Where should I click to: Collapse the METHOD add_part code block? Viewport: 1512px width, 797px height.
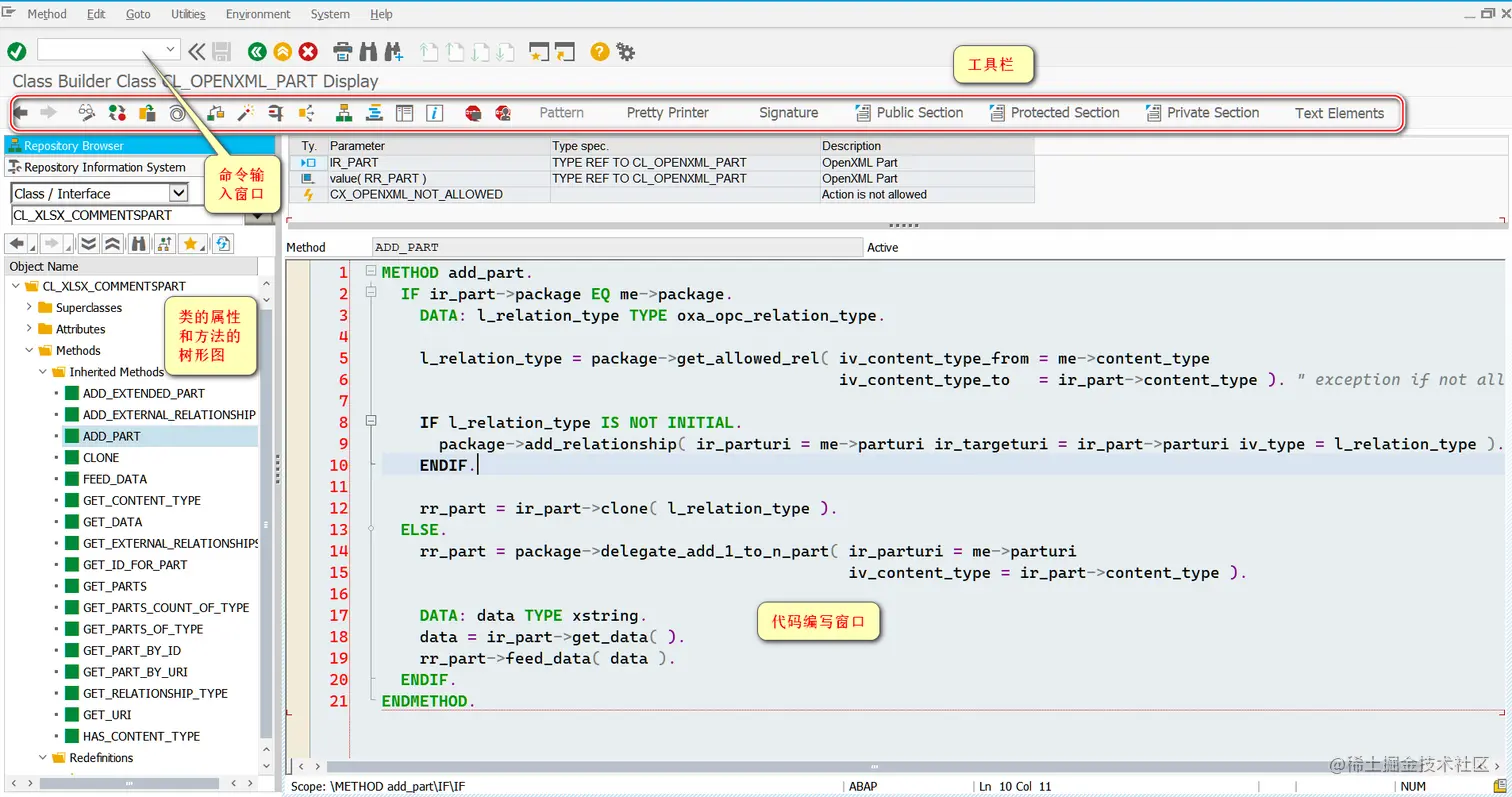[x=371, y=272]
